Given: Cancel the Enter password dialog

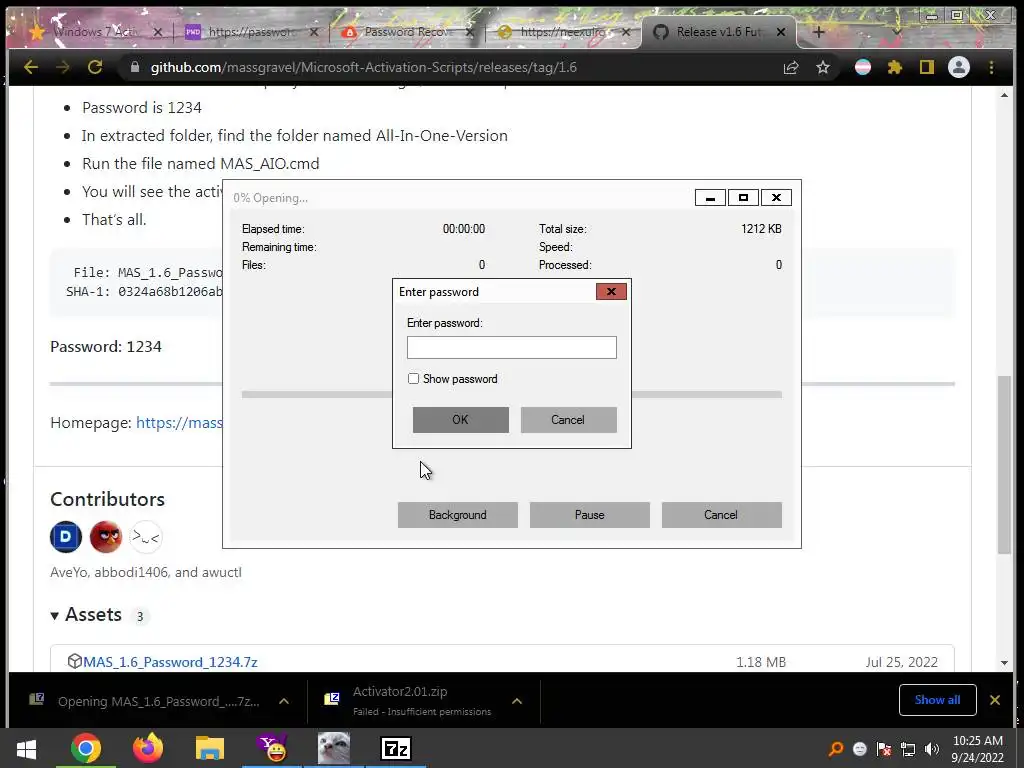Looking at the screenshot, I should 568,420.
